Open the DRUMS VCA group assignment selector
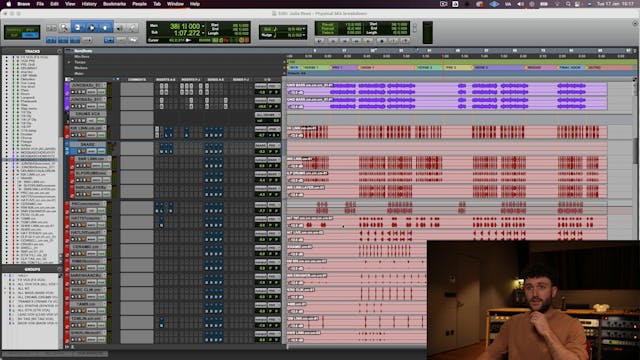 point(267,115)
